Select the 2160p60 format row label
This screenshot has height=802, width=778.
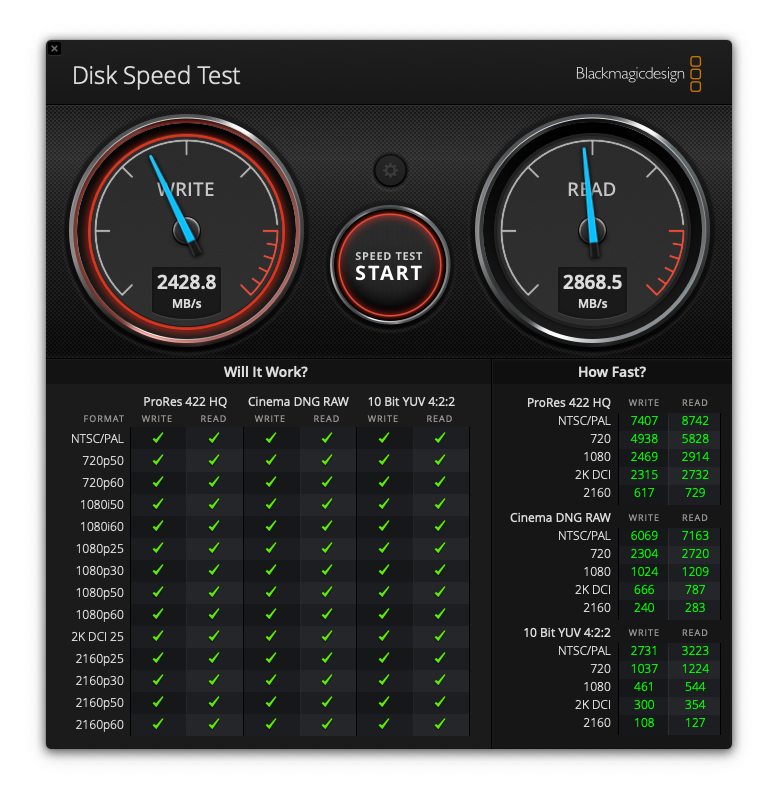point(99,725)
